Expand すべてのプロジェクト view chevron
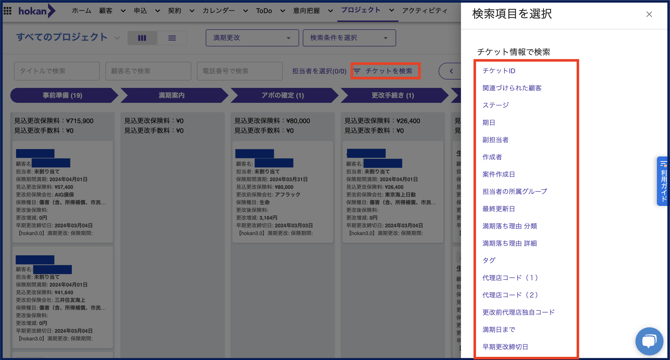The width and height of the screenshot is (670, 360). tap(117, 38)
